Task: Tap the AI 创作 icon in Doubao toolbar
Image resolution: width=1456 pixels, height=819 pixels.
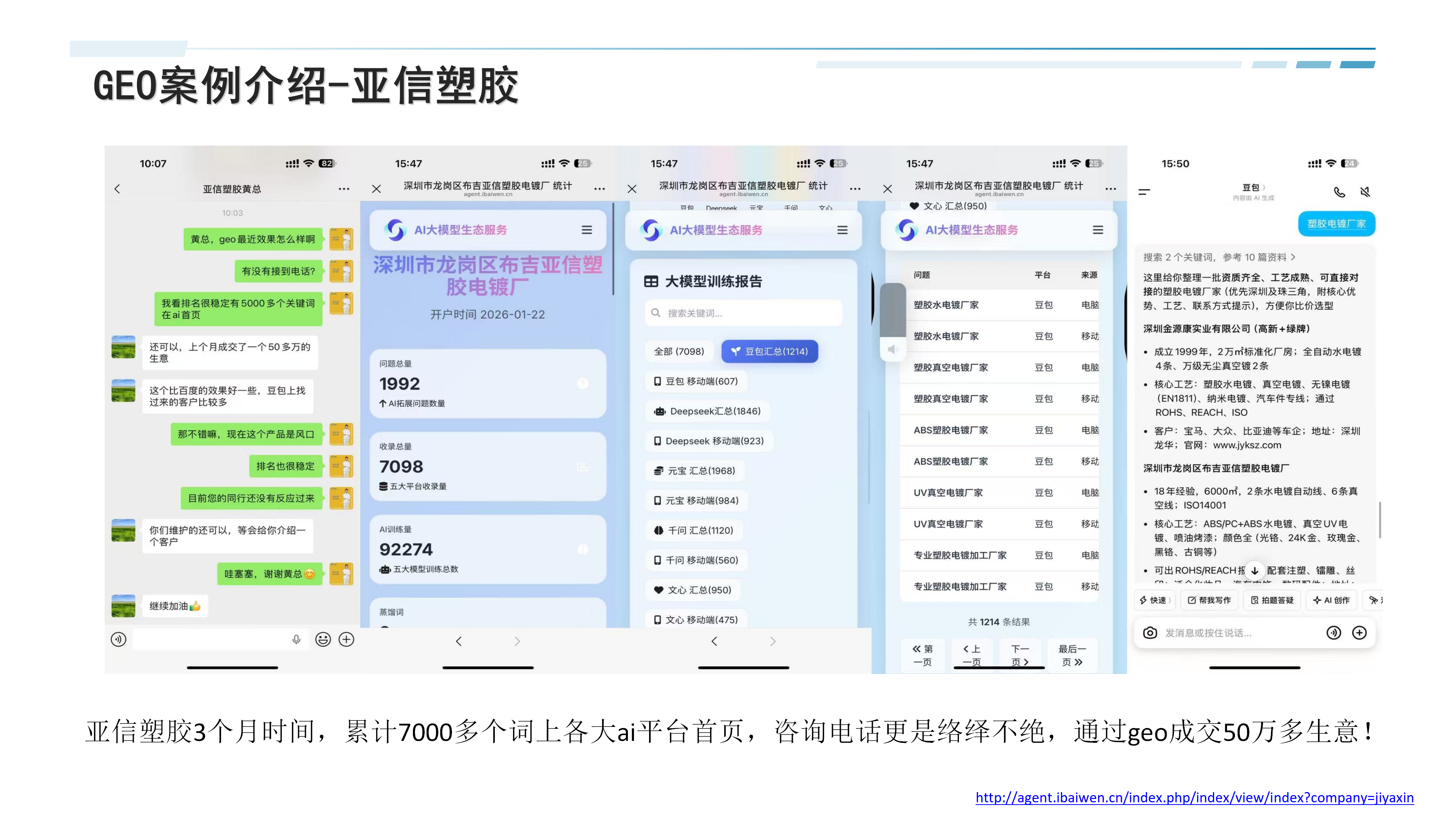Action: click(1331, 600)
